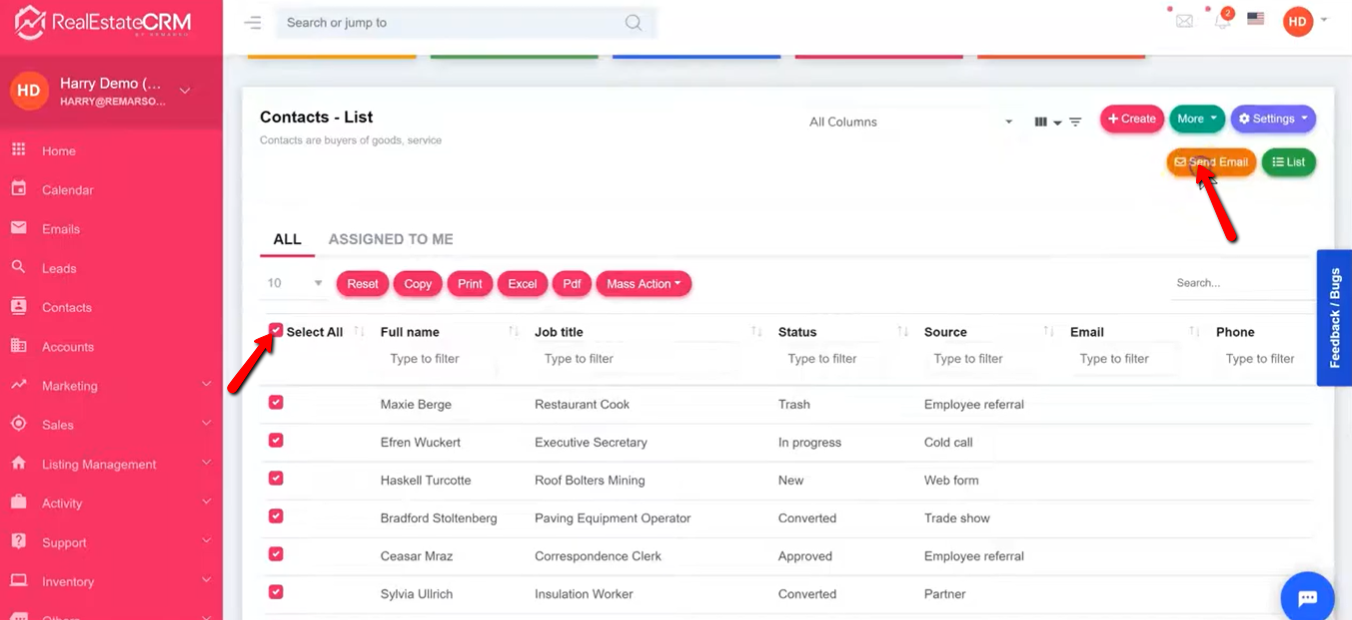Open the Settings dropdown button
Viewport: 1352px width, 620px height.
[x=1272, y=119]
